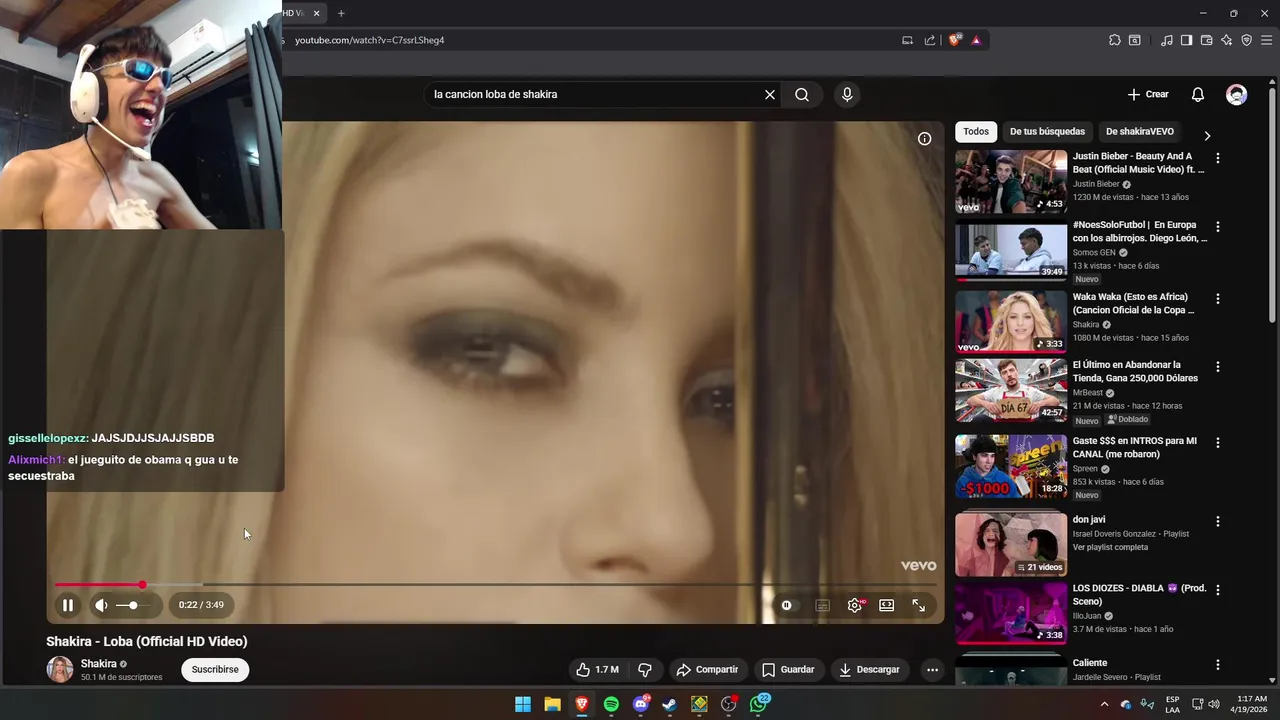
Task: Click the browser address bar URL
Action: coord(369,40)
